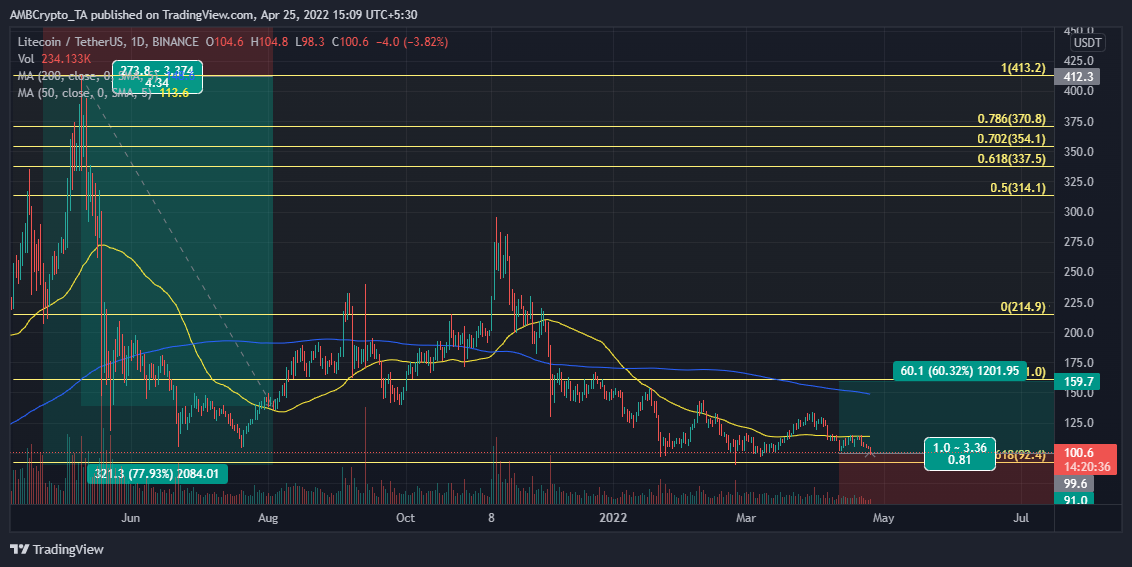Select the Fibonacci 0.5(314.1) level label
The height and width of the screenshot is (567, 1132).
point(1018,188)
